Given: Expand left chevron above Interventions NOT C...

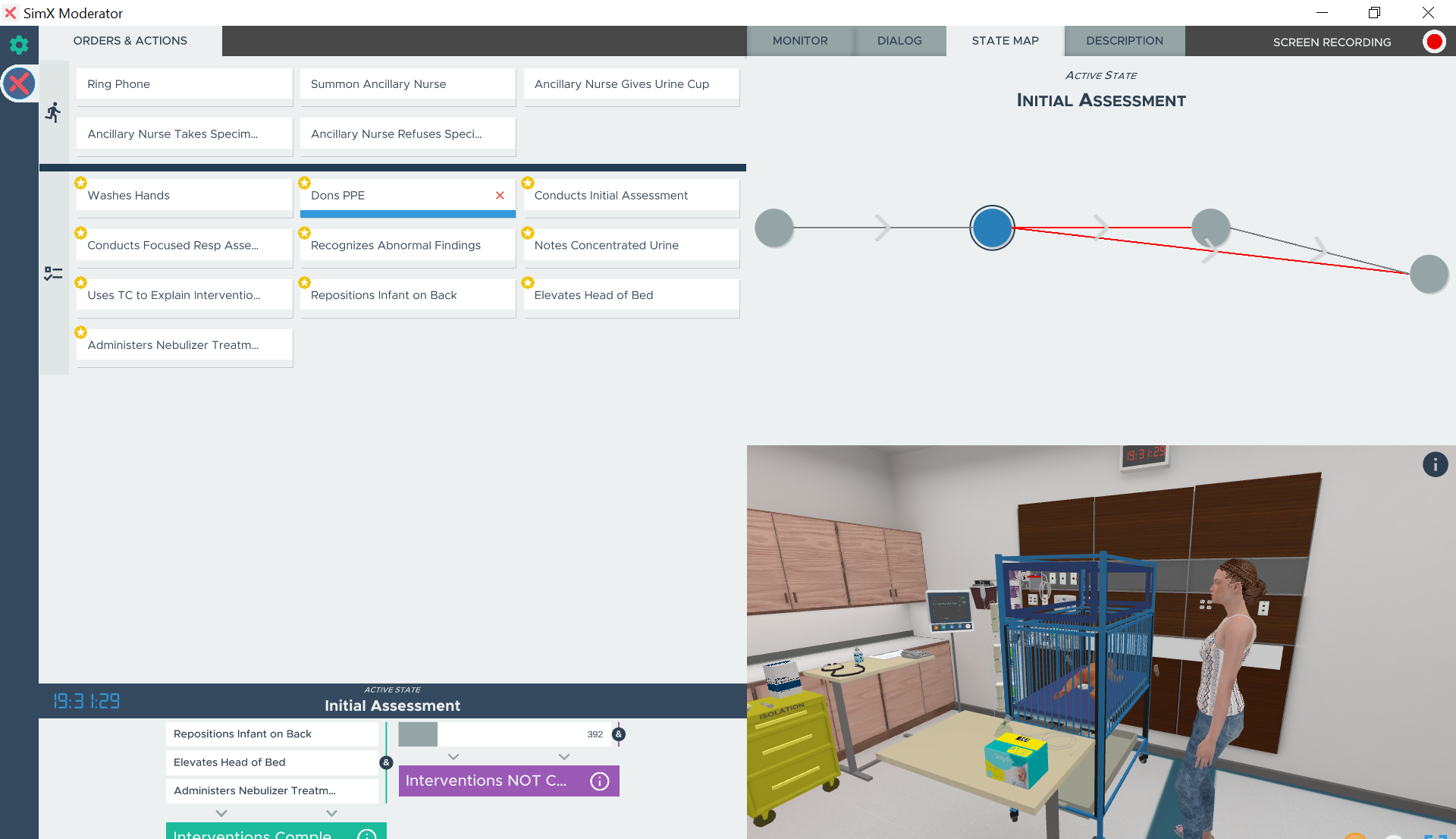Looking at the screenshot, I should [453, 757].
